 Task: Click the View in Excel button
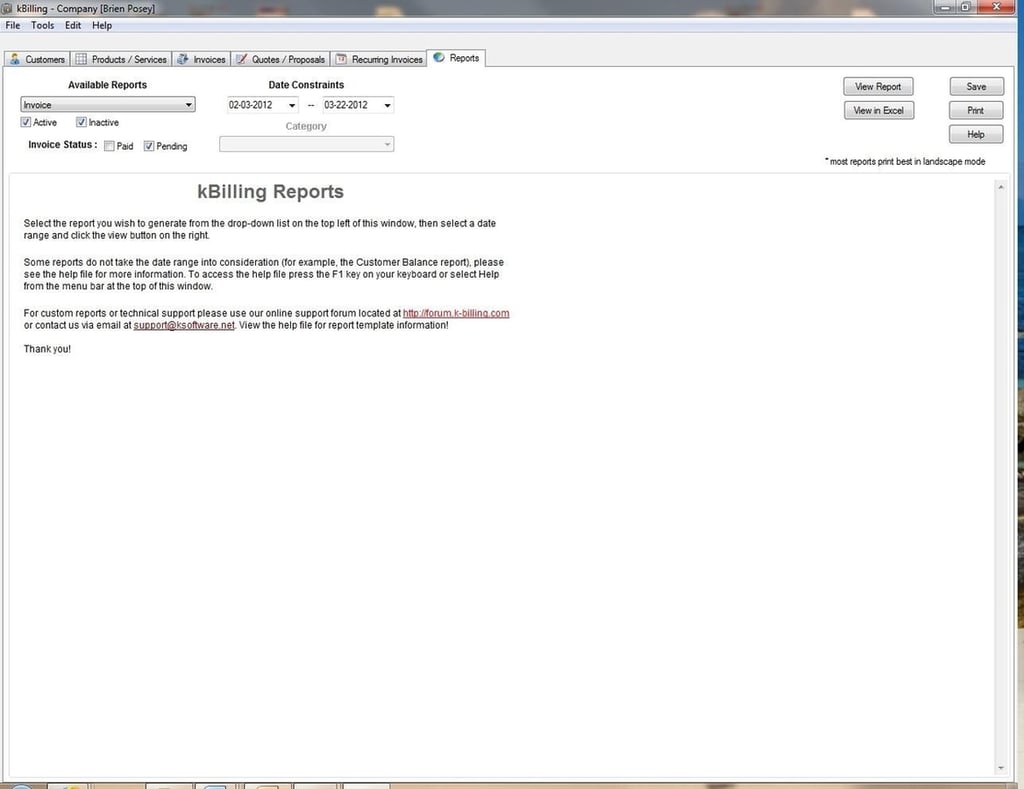point(878,110)
